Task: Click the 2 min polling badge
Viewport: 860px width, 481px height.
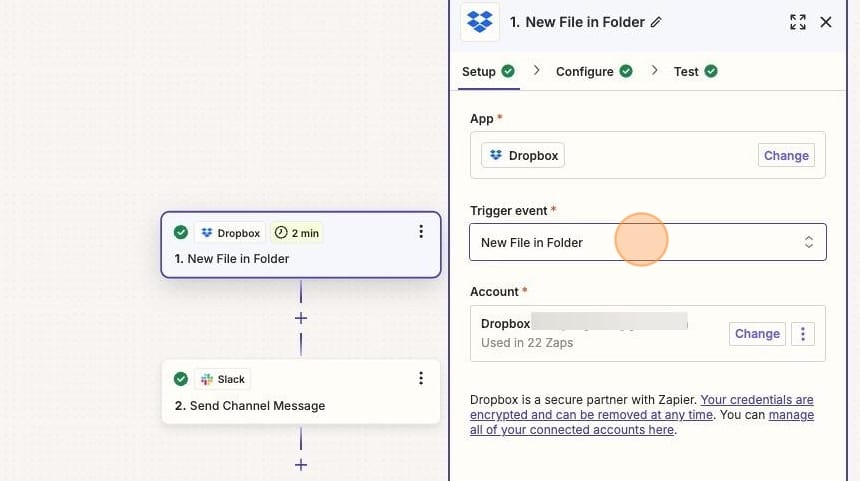Action: [297, 233]
